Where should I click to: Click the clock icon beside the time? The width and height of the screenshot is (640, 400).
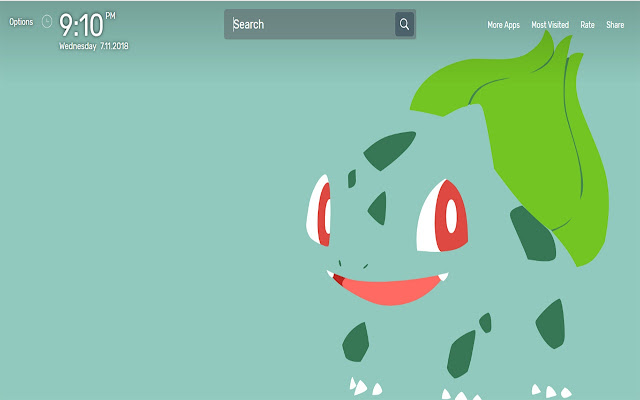coord(47,22)
